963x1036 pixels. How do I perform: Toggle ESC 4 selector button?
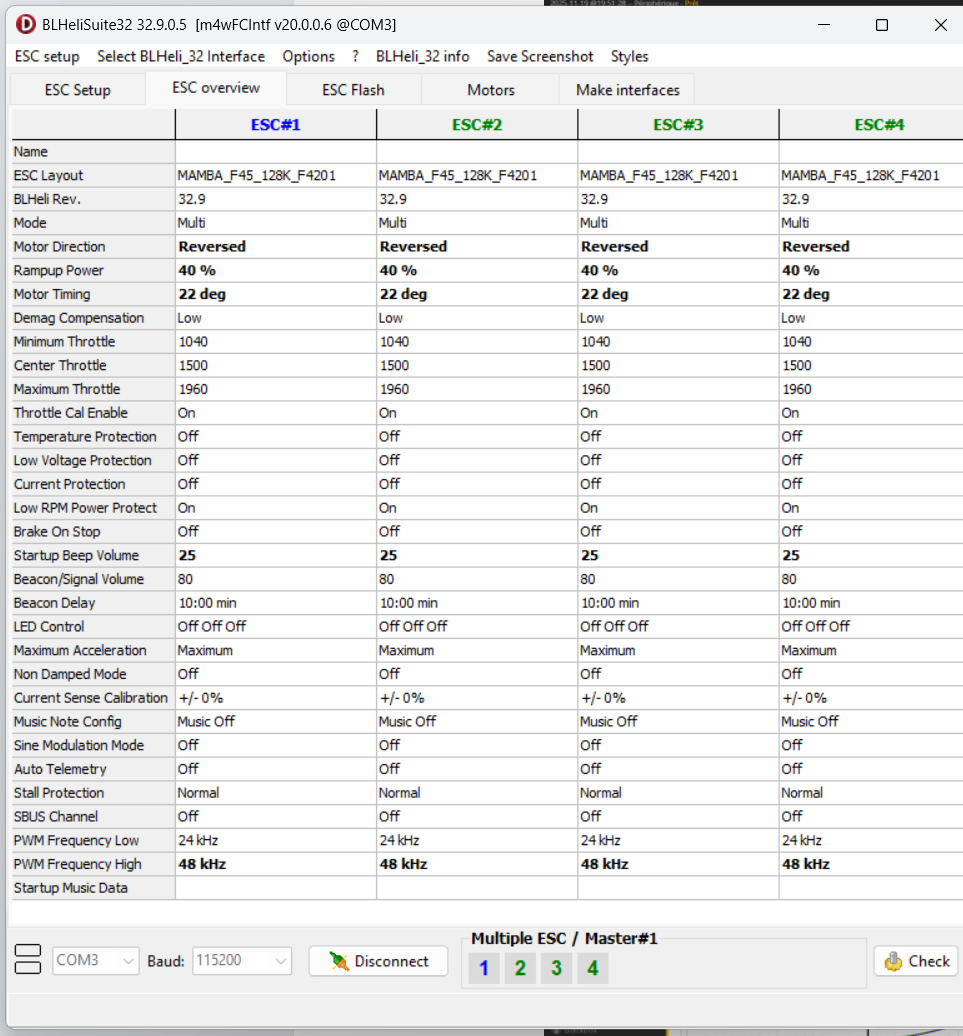point(592,968)
